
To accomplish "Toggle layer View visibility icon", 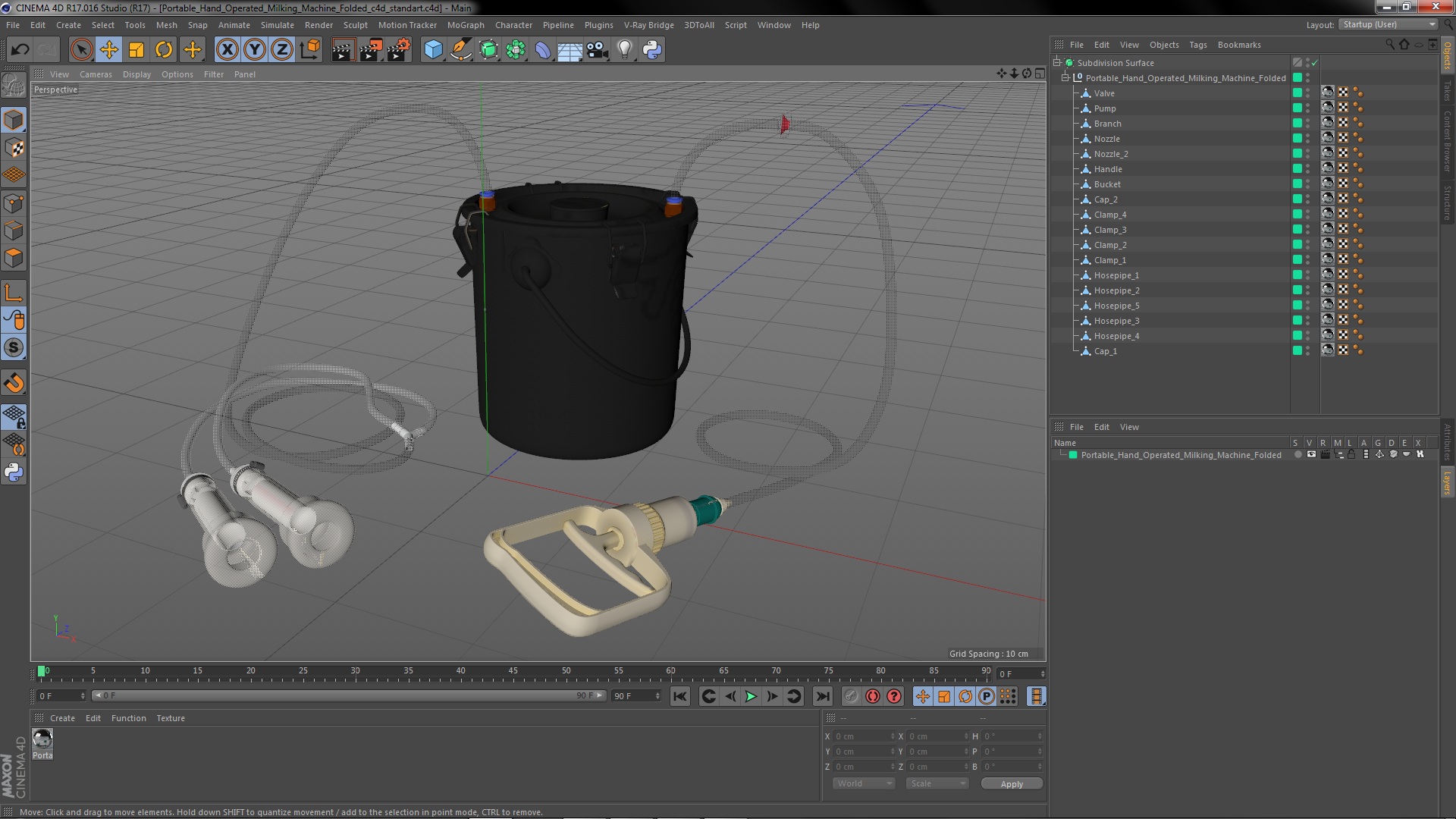I will pyautogui.click(x=1311, y=455).
